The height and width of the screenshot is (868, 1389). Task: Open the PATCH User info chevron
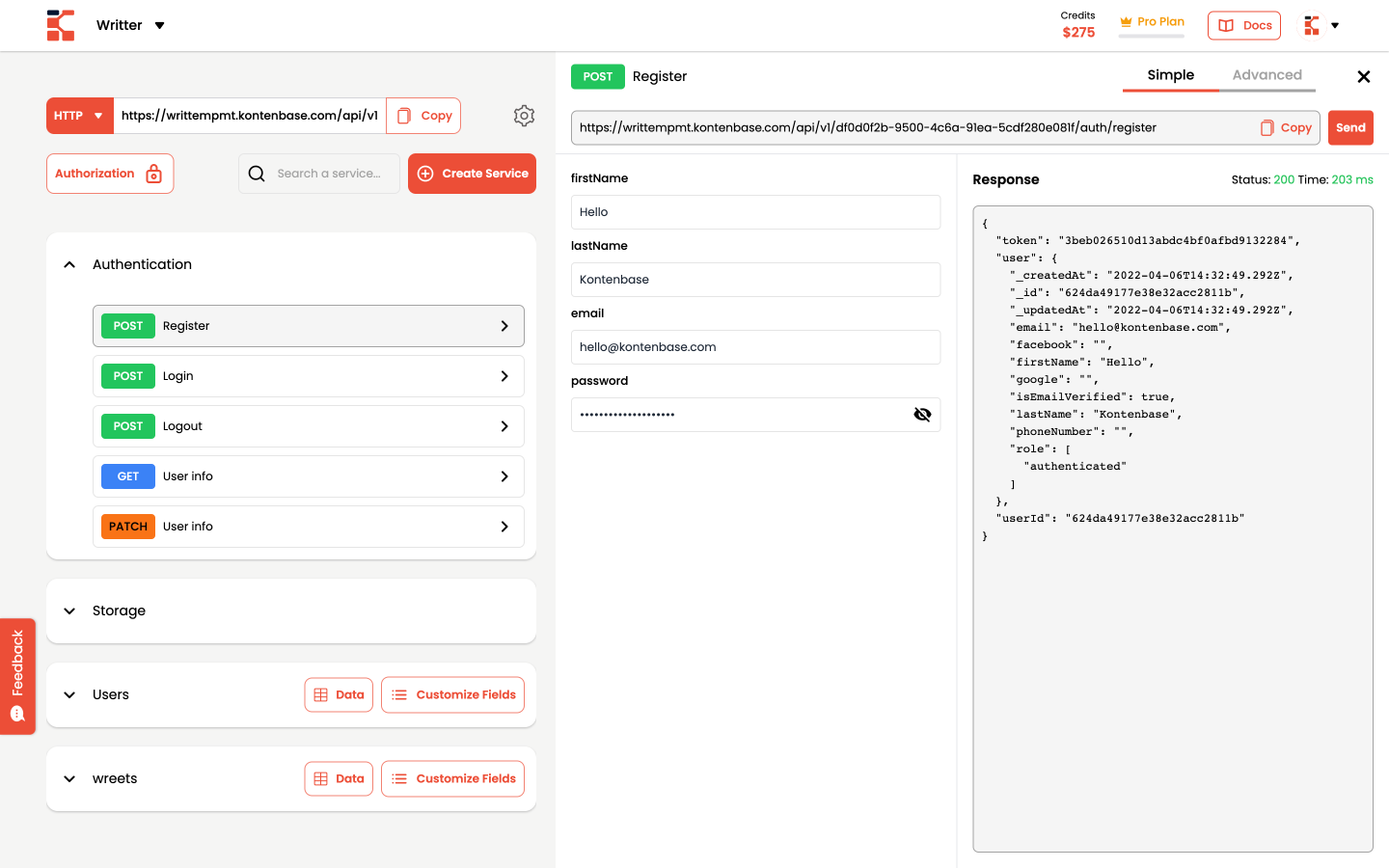click(504, 527)
